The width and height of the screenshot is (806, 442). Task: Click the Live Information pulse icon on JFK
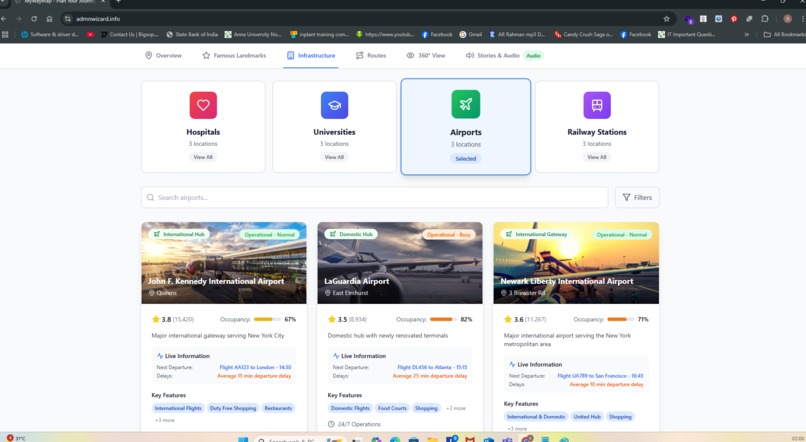point(160,356)
